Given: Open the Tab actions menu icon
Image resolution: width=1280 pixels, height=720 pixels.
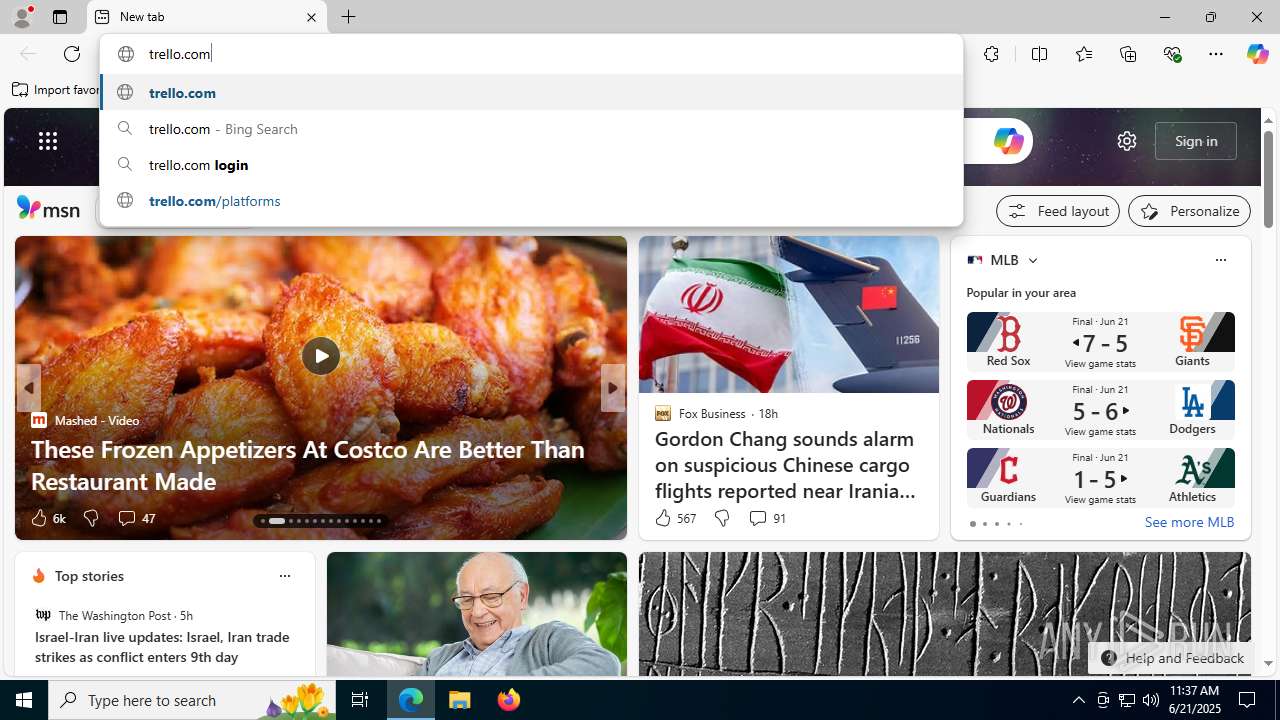Looking at the screenshot, I should point(60,17).
